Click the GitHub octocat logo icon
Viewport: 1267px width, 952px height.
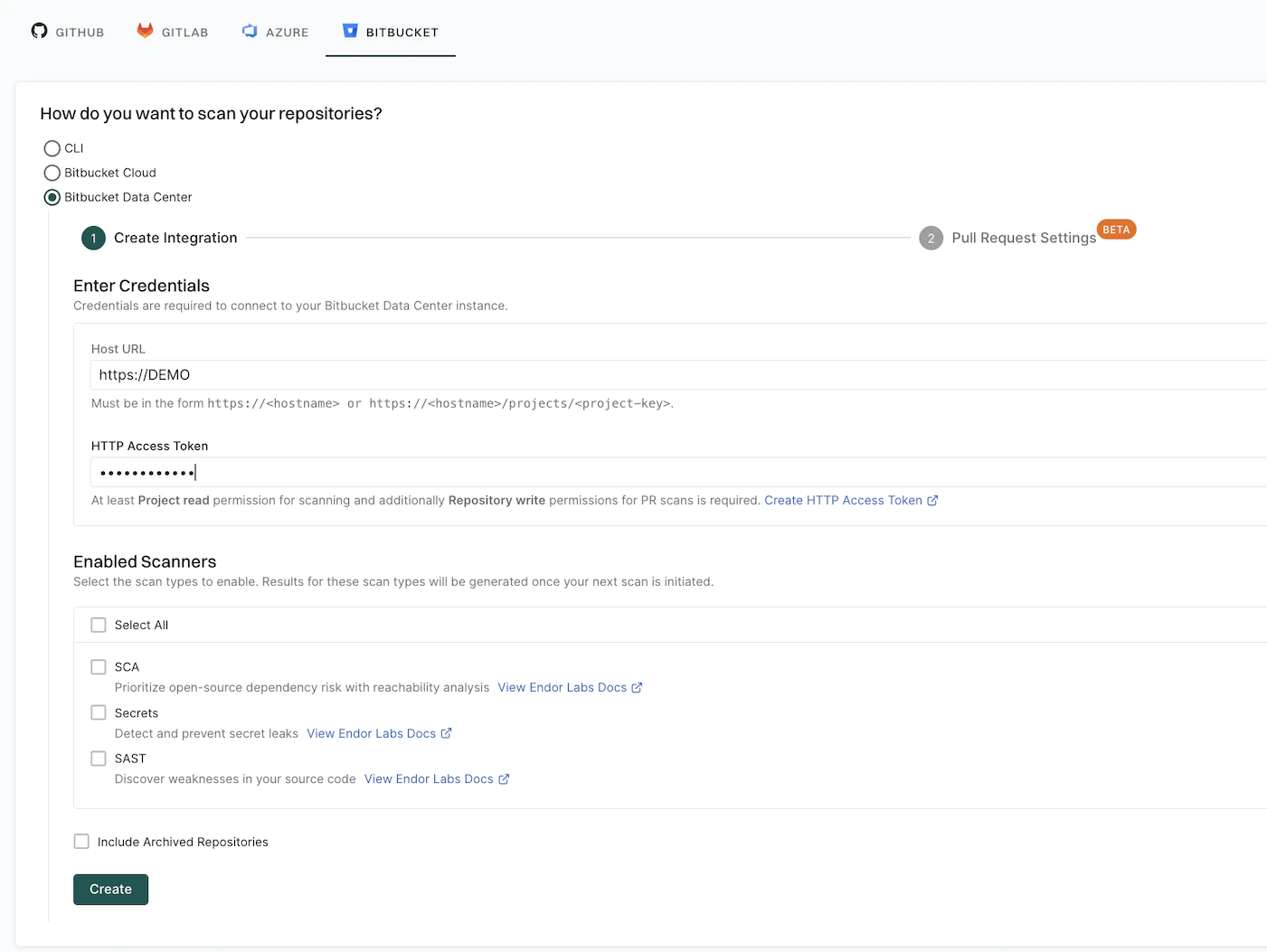38,31
